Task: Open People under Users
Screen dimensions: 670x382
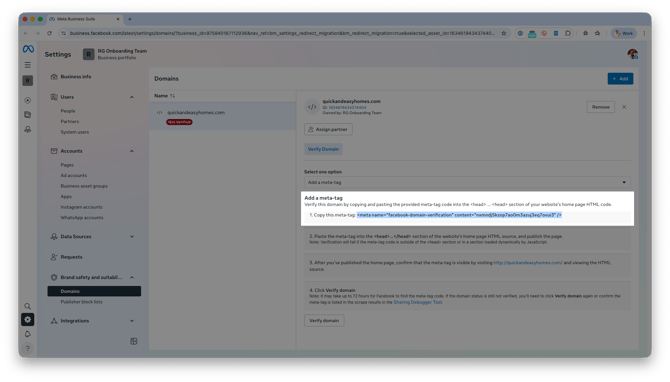Action: tap(68, 111)
